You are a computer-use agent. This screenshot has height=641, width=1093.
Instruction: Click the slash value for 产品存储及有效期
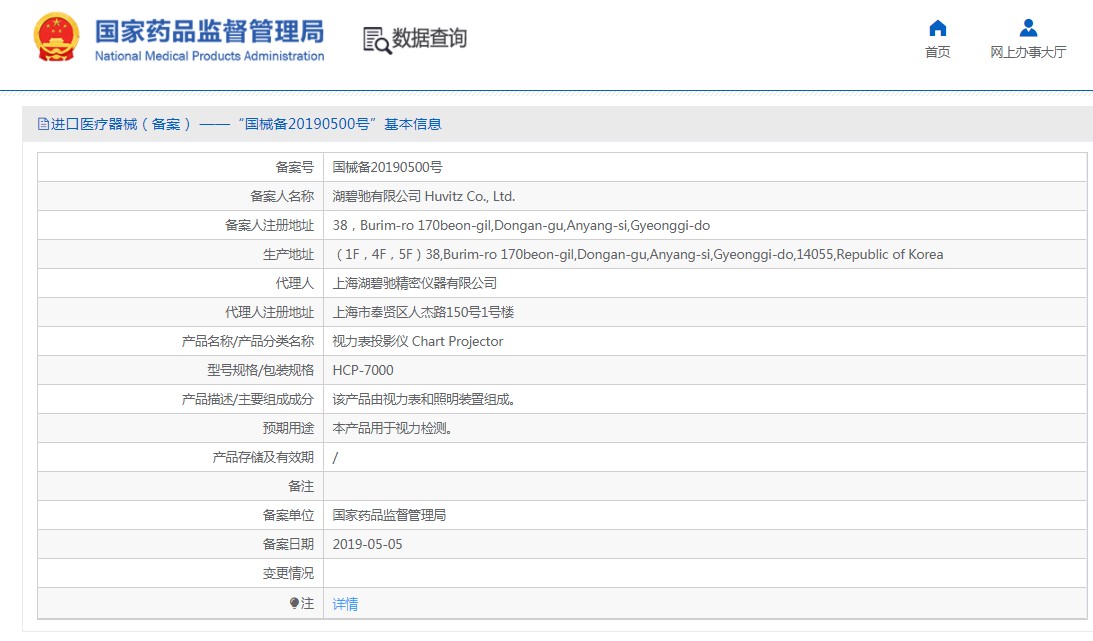[335, 458]
